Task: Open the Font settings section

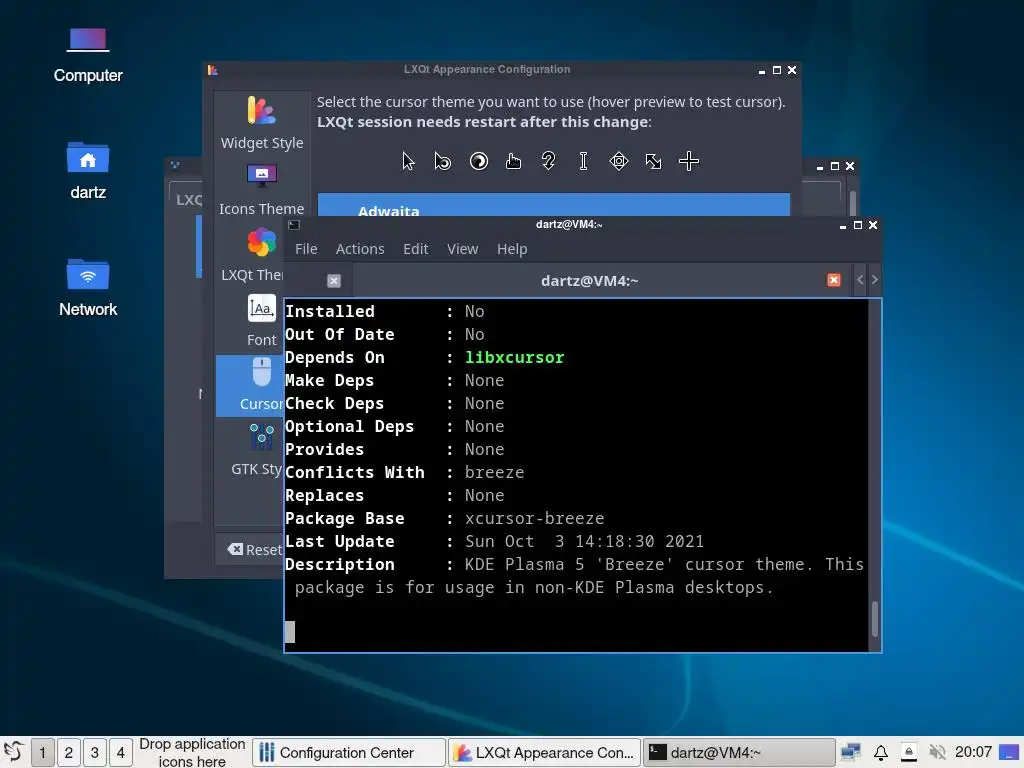Action: pos(261,320)
